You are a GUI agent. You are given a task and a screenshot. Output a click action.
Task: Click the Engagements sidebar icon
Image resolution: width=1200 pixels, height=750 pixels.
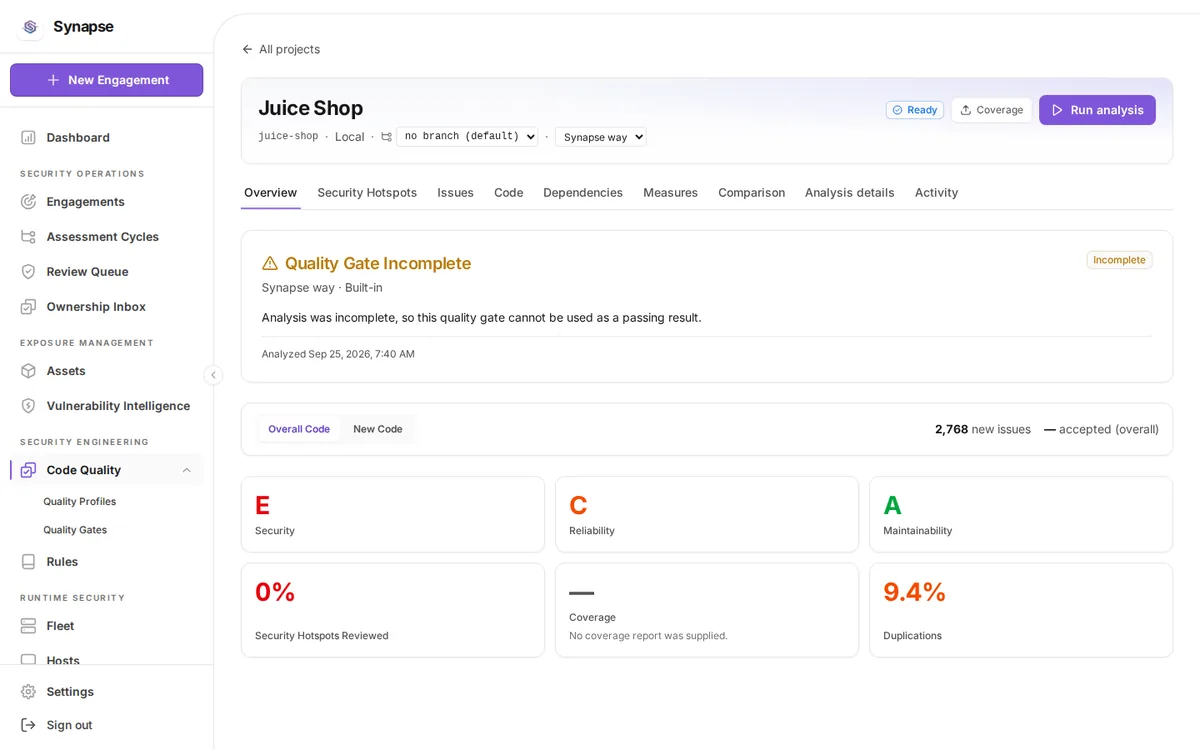28,201
